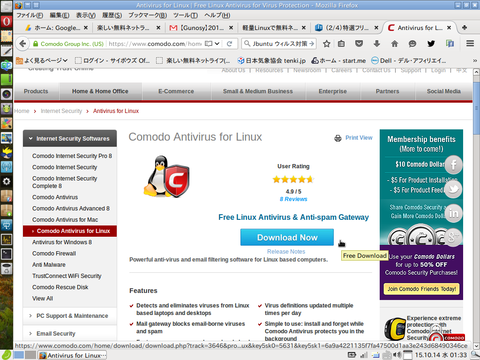The height and width of the screenshot is (360, 480).
Task: Open the 8 Reviews link
Action: 293,199
